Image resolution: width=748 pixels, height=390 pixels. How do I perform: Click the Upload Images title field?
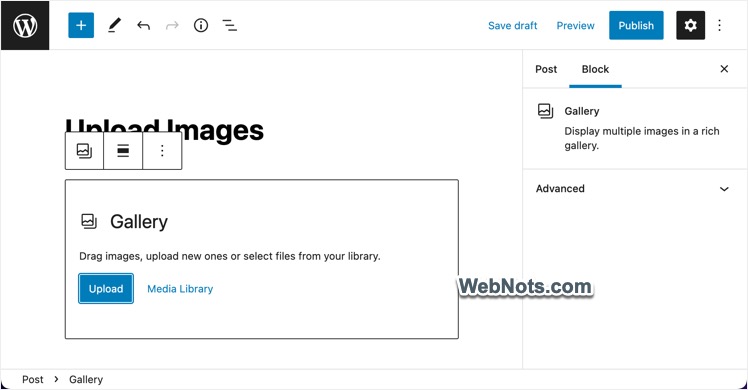click(x=165, y=130)
